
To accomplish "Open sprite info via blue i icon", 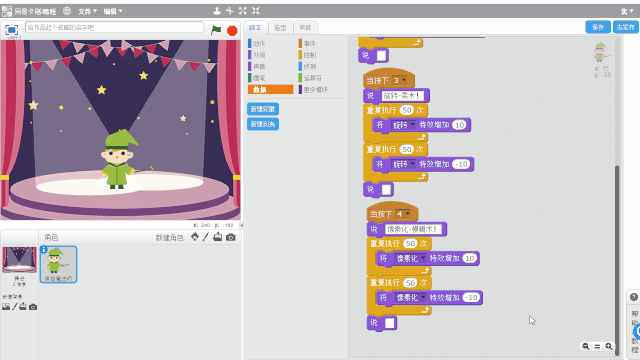I will click(x=44, y=249).
